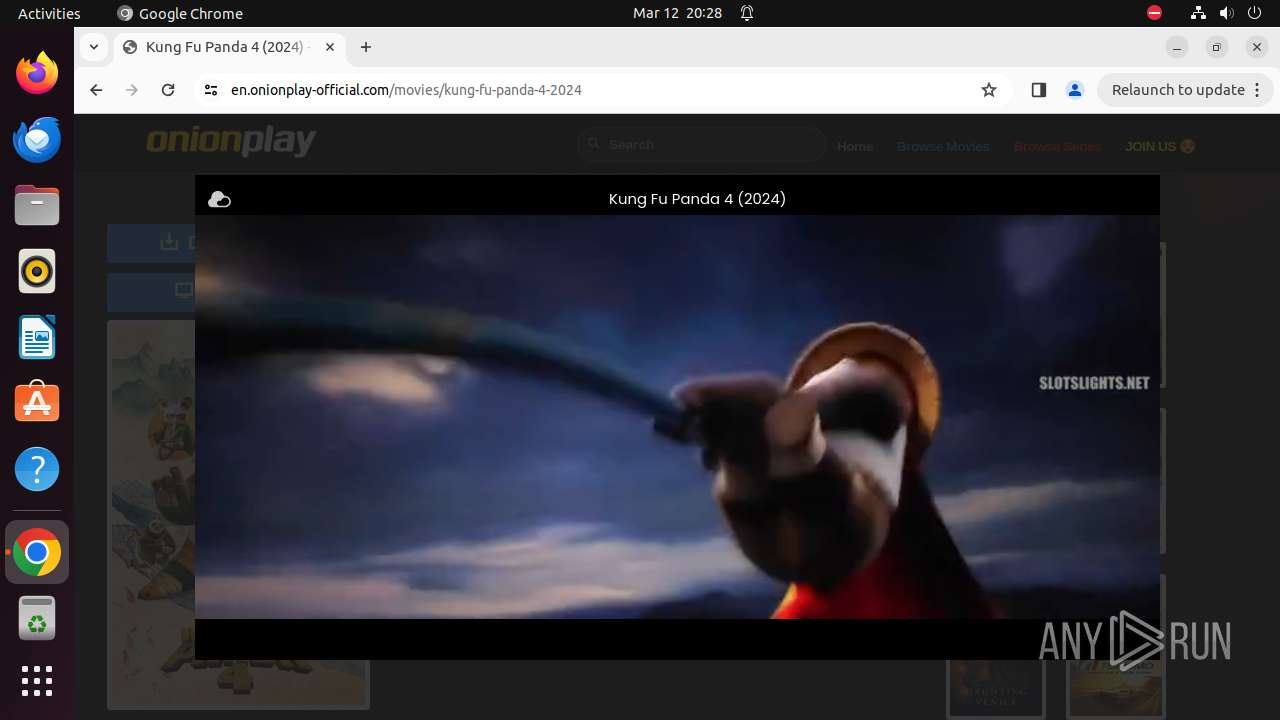Open Activities overview

coord(49,13)
